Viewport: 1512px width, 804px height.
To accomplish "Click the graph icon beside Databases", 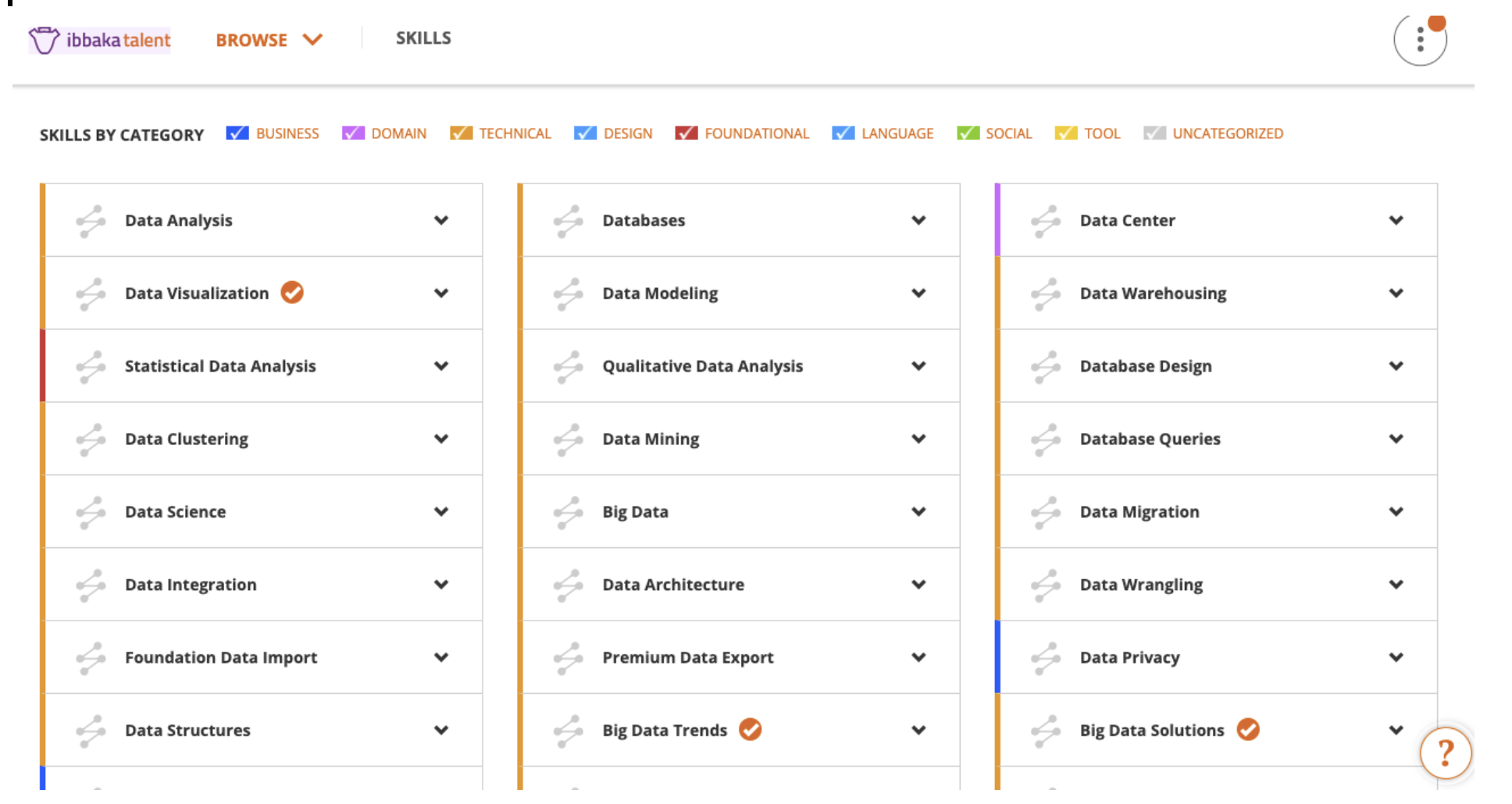I will 569,221.
